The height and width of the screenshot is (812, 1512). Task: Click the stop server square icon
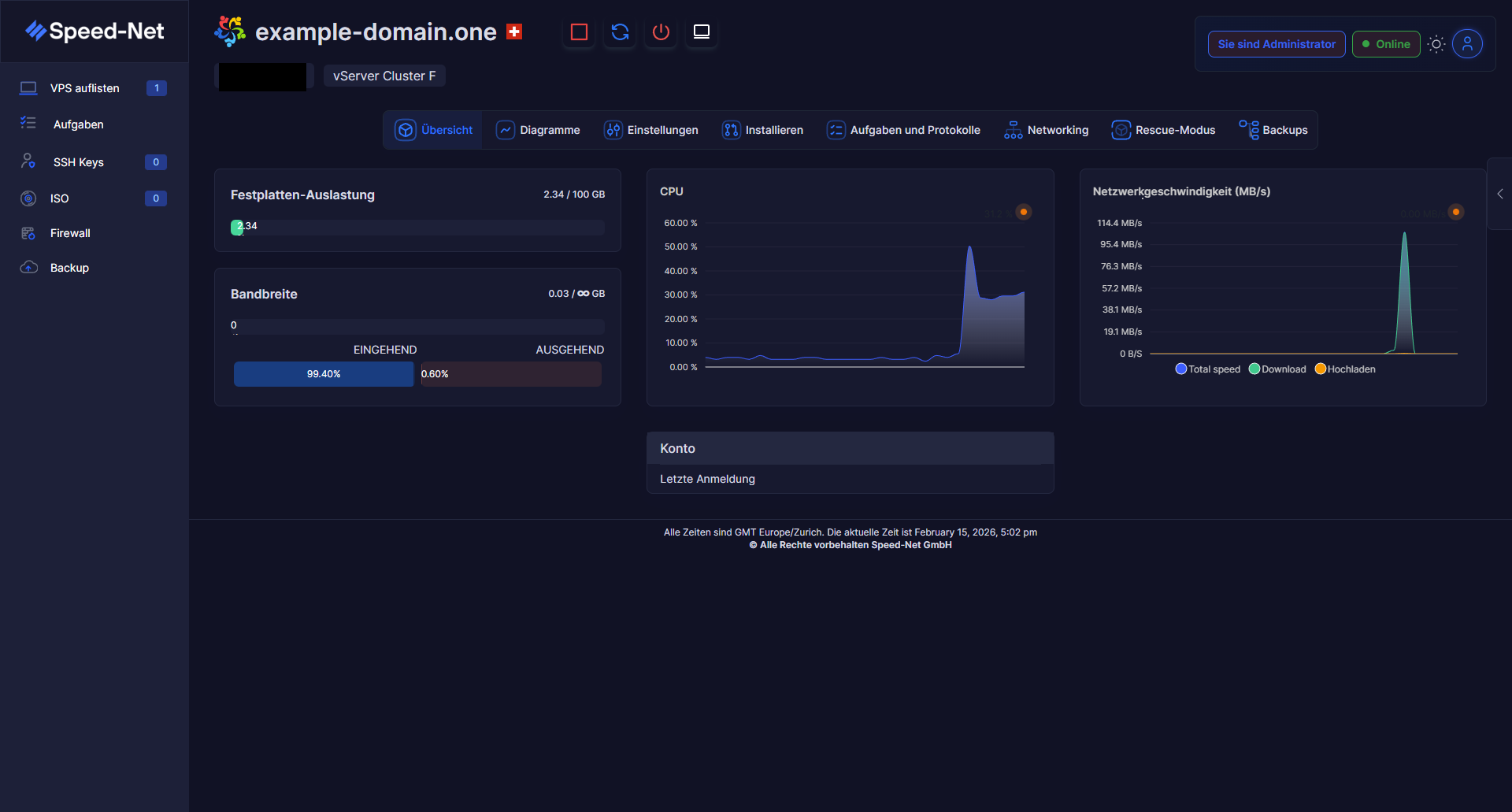579,32
